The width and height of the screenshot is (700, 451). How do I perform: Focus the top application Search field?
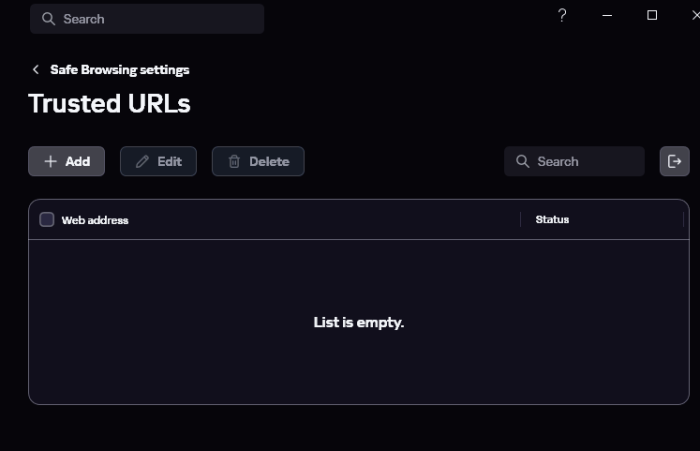tap(150, 19)
